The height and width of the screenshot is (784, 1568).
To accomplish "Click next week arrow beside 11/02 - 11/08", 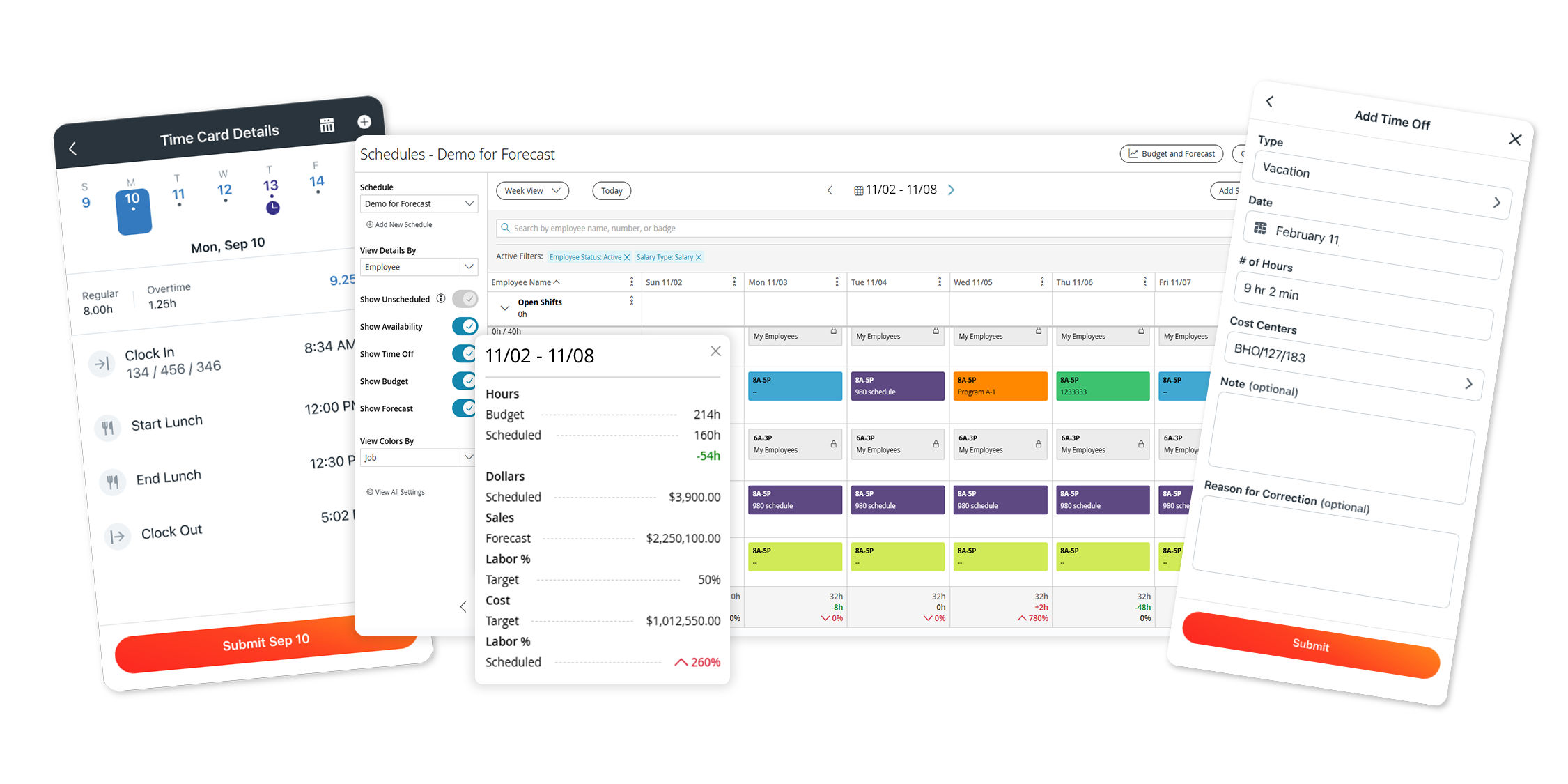I will click(952, 190).
